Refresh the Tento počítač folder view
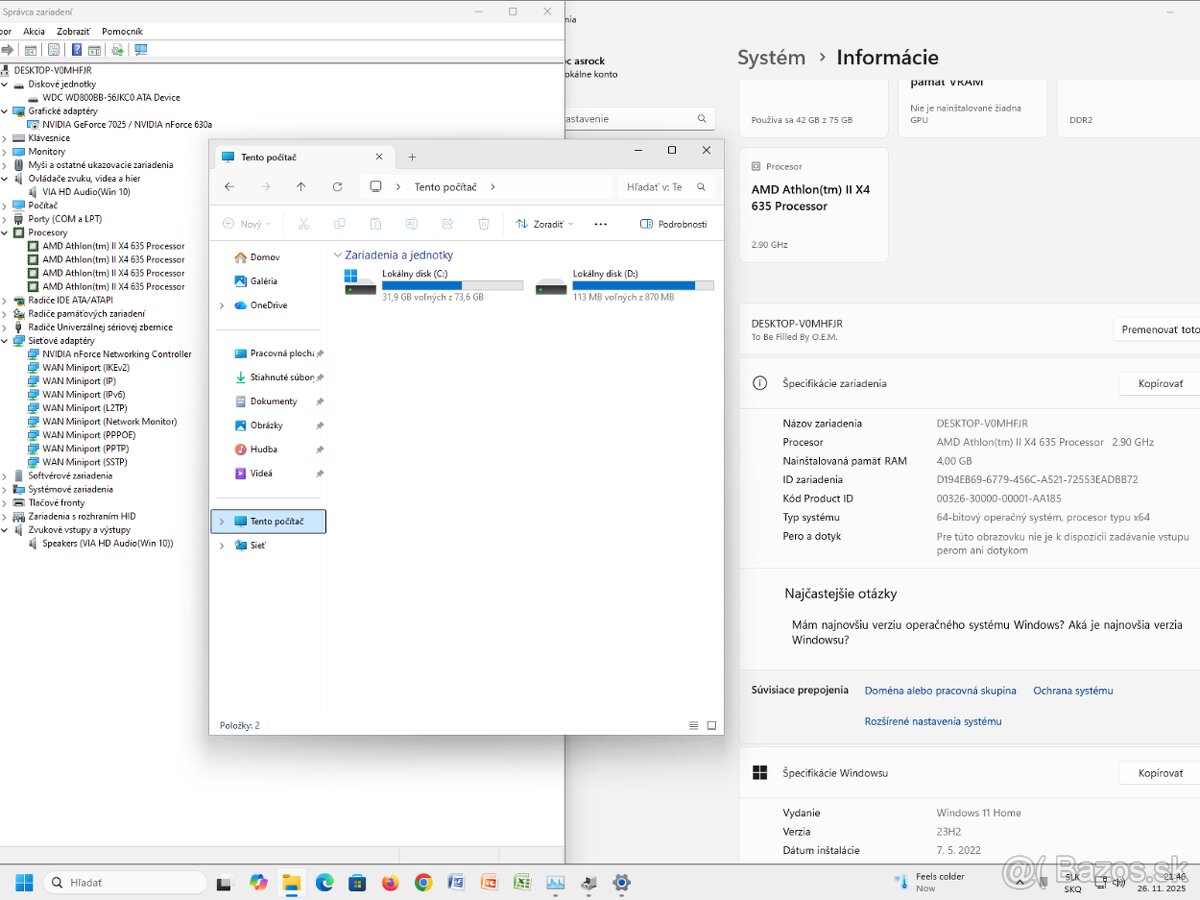1200x900 pixels. click(x=337, y=187)
